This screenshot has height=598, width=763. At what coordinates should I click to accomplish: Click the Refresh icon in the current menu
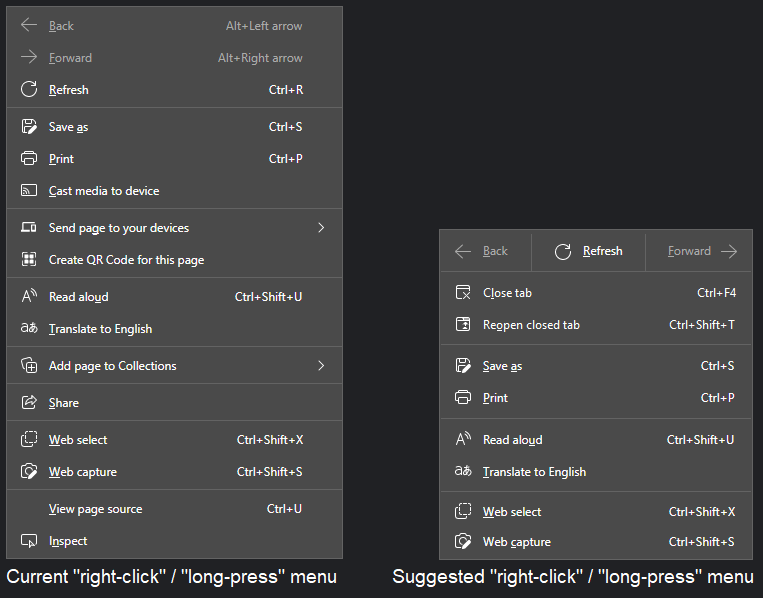pyautogui.click(x=29, y=90)
